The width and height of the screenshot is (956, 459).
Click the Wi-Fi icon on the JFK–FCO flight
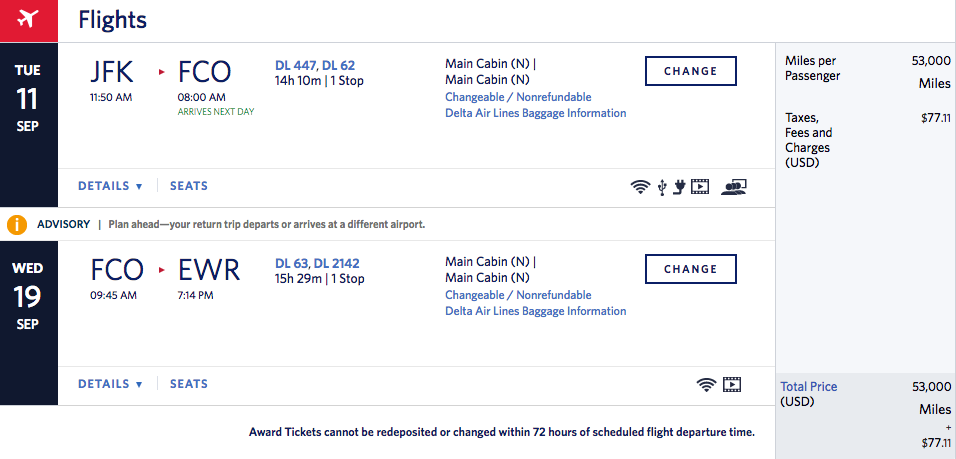pos(640,186)
